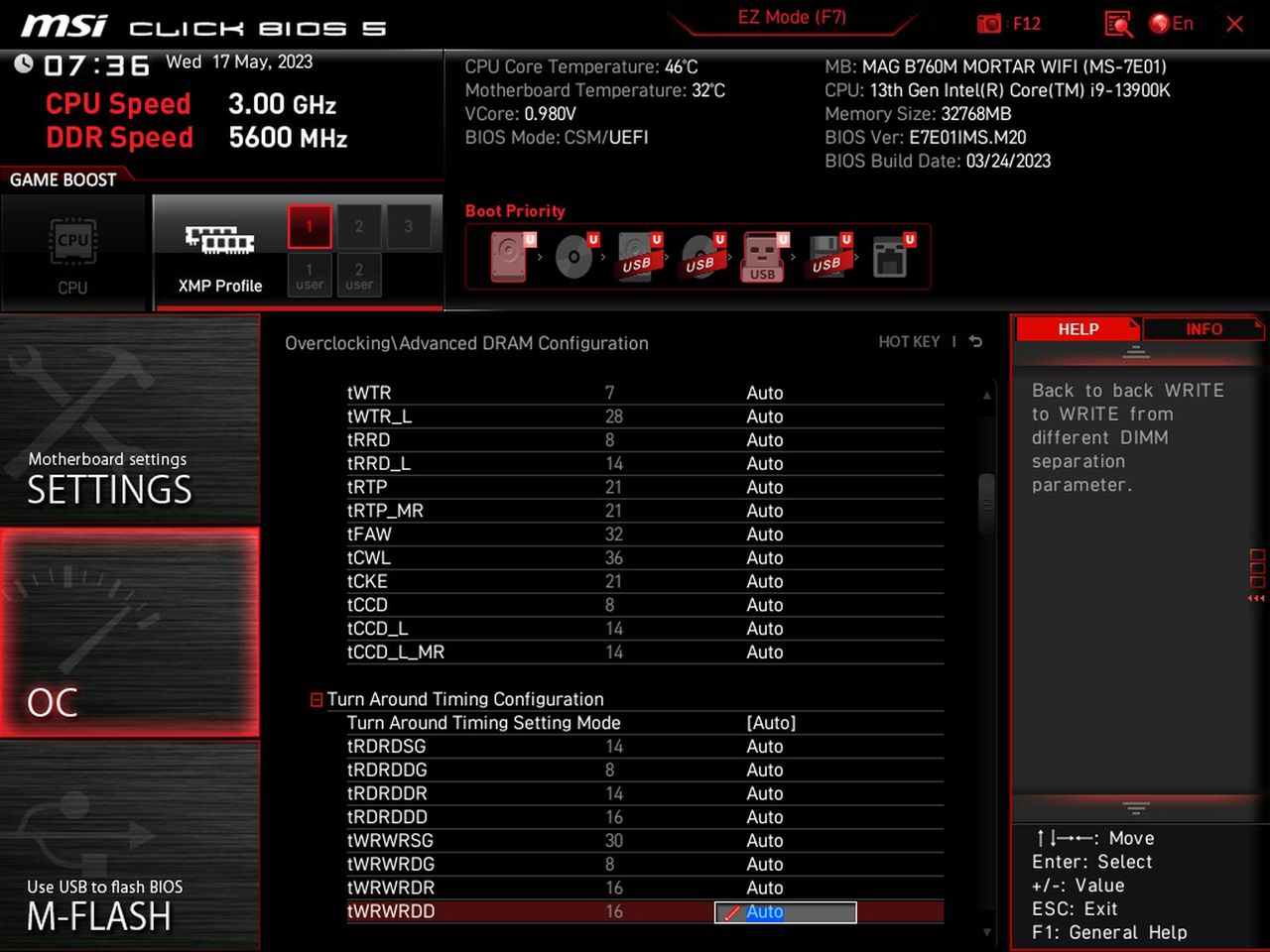This screenshot has height=952, width=1270.
Task: Go back using the return arrow icon
Action: pyautogui.click(x=976, y=342)
